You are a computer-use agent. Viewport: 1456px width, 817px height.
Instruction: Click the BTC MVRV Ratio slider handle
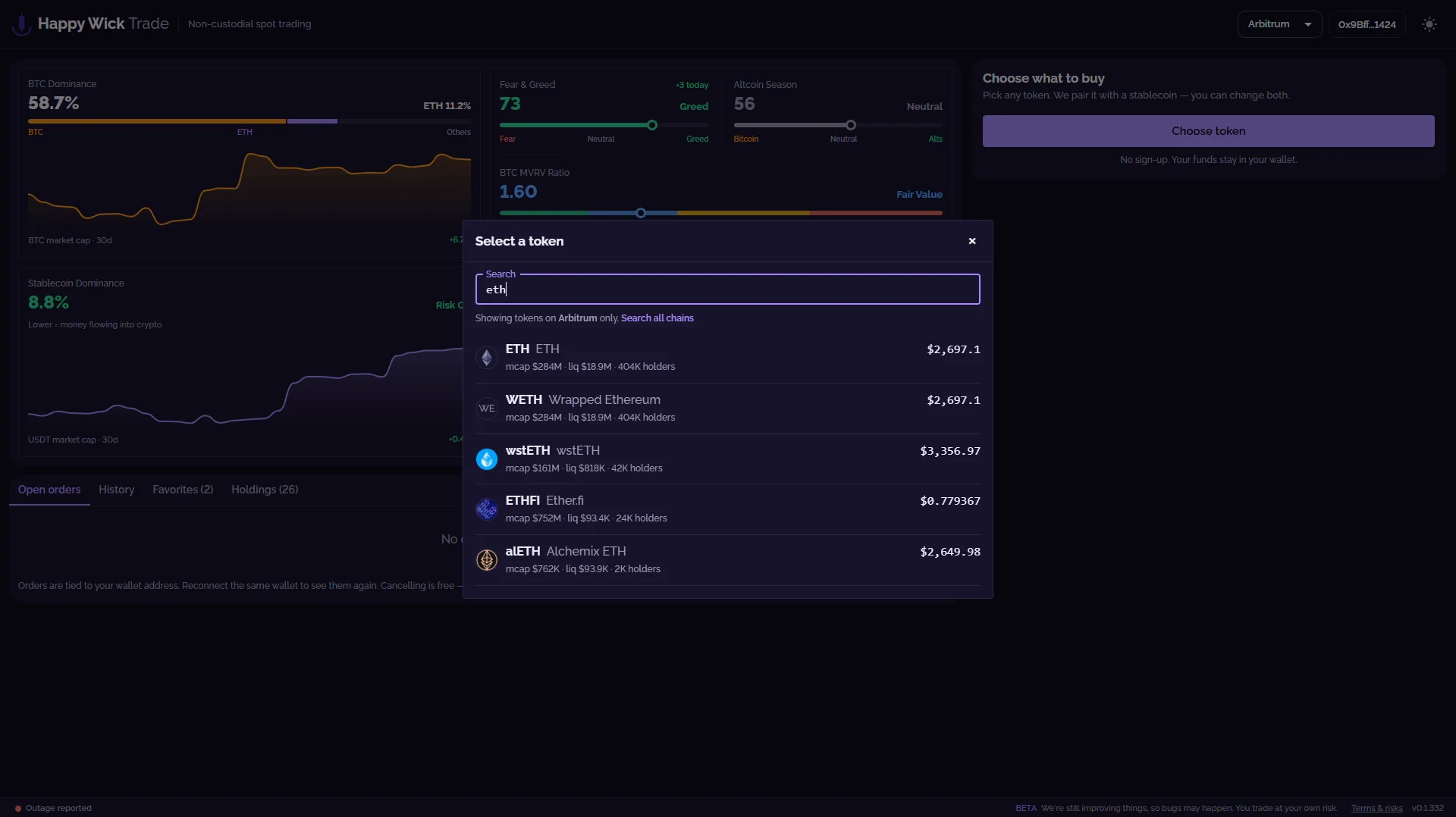(x=641, y=213)
